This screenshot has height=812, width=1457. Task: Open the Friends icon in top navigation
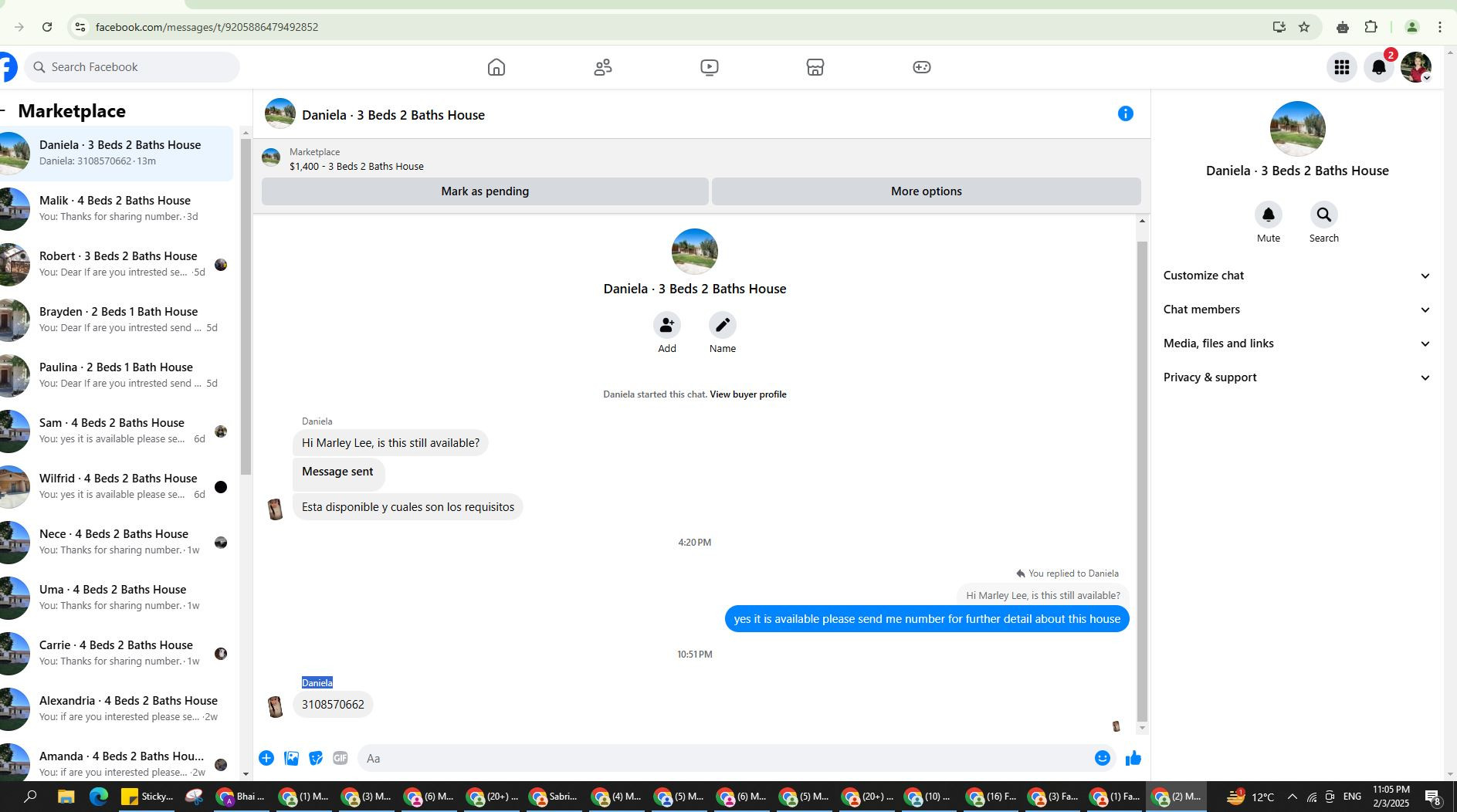(x=603, y=67)
